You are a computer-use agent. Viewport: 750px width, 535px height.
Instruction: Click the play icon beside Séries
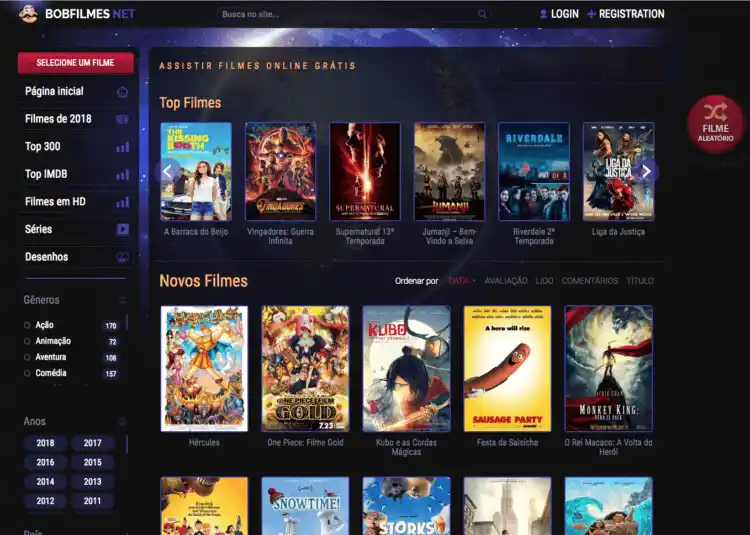point(123,229)
